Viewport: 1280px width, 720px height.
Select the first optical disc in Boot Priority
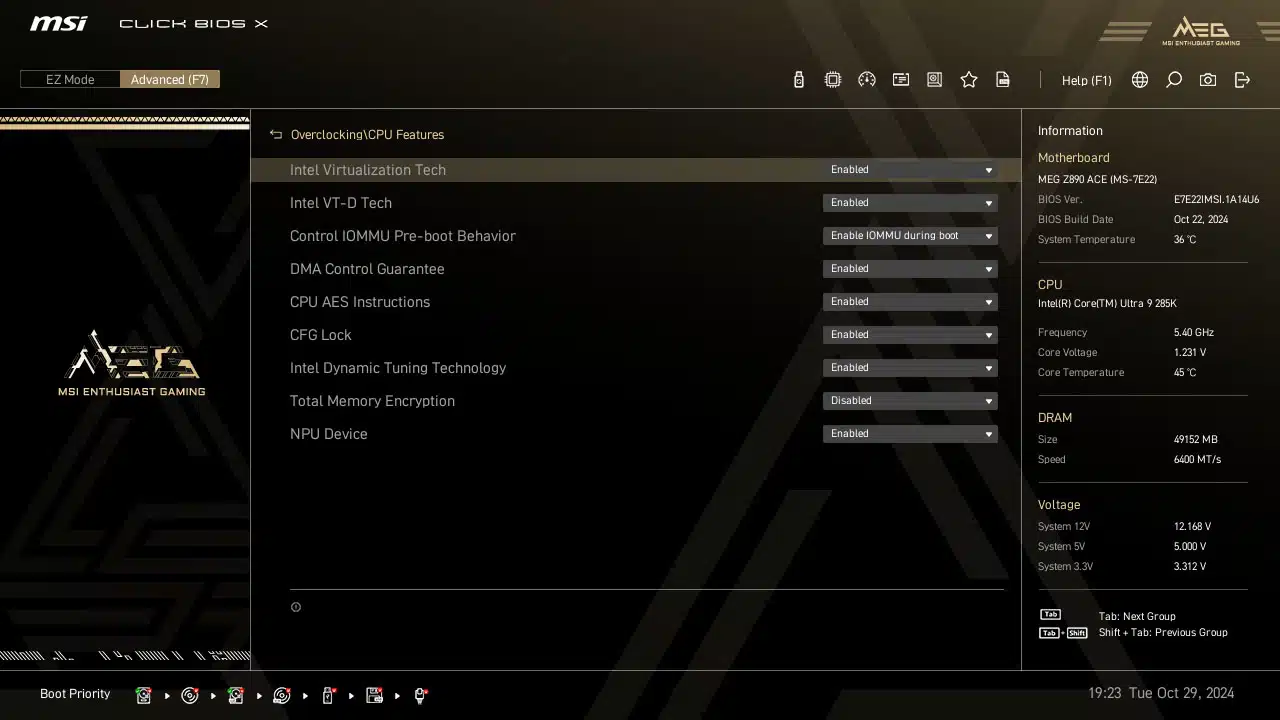[x=190, y=695]
